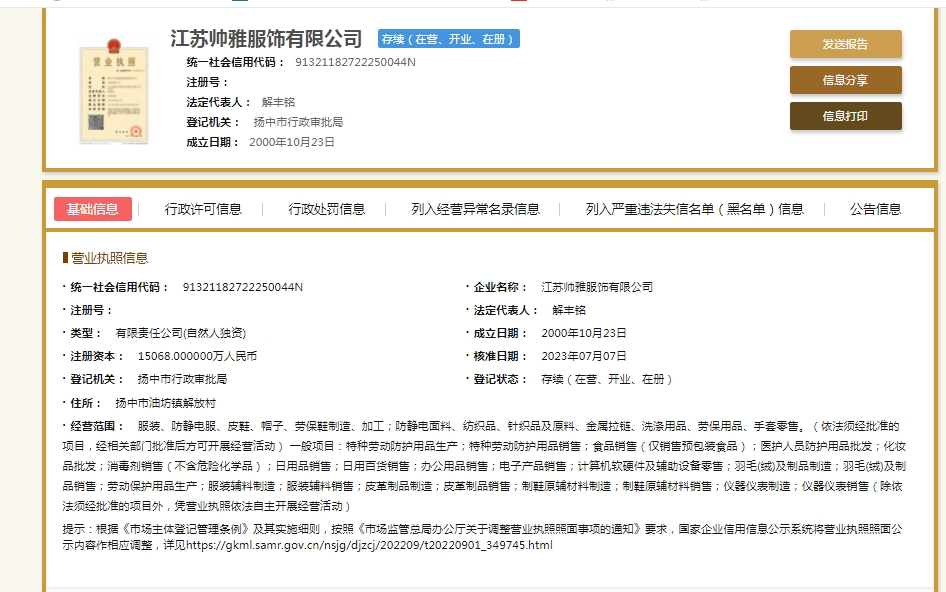Click the 信息打印 button
The height and width of the screenshot is (592, 946).
[x=845, y=116]
